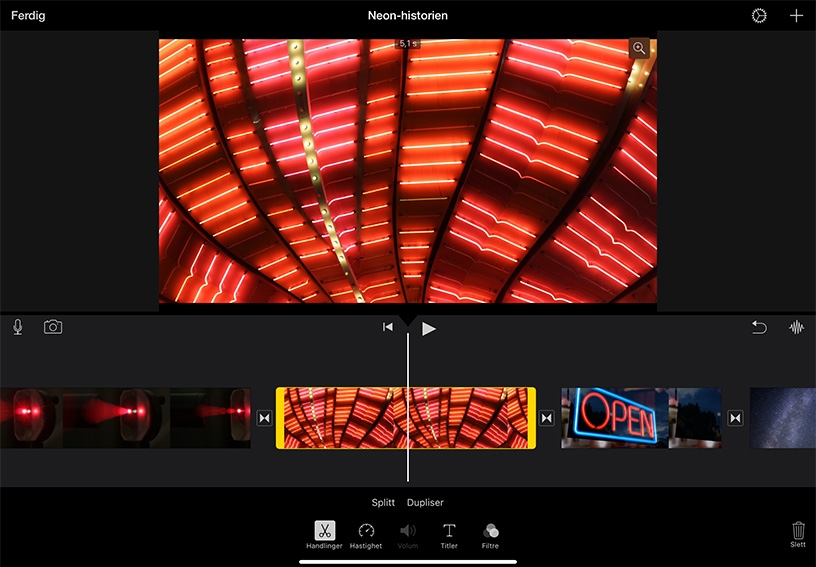Select the OPEN sign clip
Viewport: 816px width, 567px height.
(x=641, y=418)
